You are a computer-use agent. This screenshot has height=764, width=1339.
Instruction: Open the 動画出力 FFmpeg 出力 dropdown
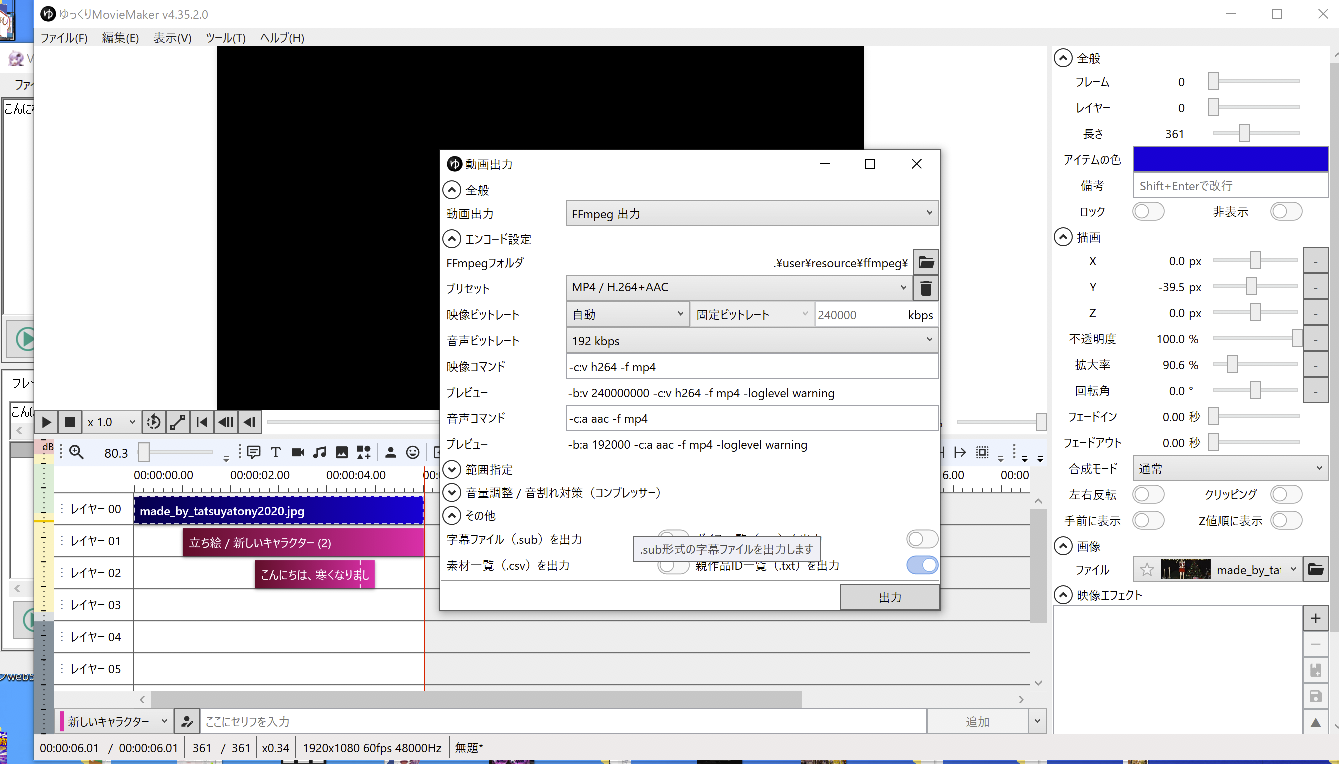[751, 214]
